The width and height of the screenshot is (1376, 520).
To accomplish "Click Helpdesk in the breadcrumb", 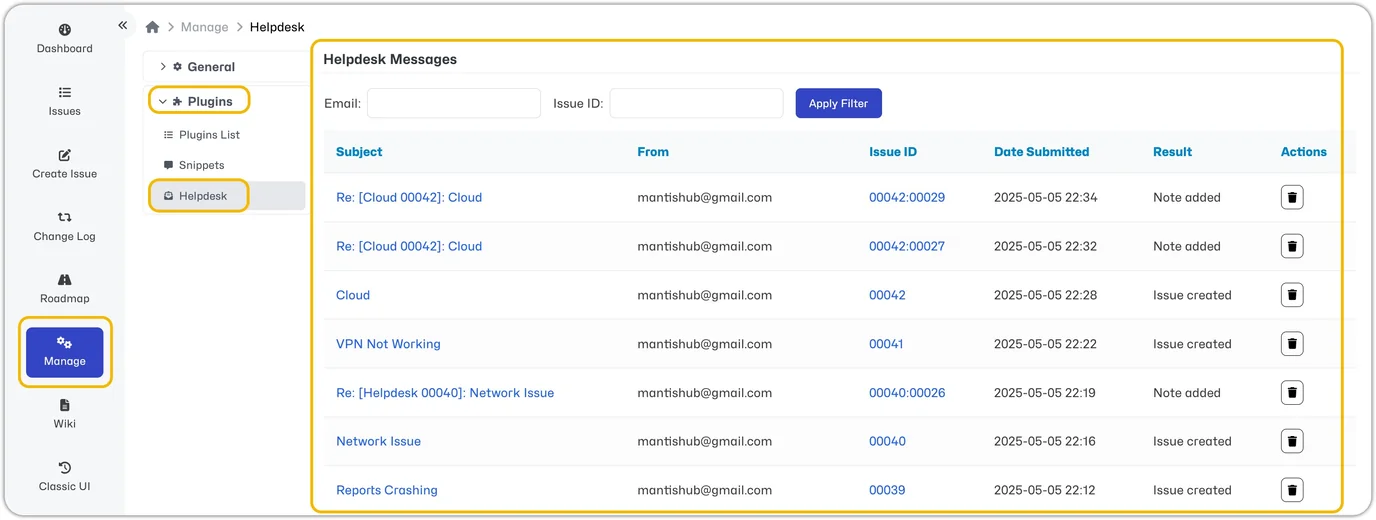I will pos(277,27).
